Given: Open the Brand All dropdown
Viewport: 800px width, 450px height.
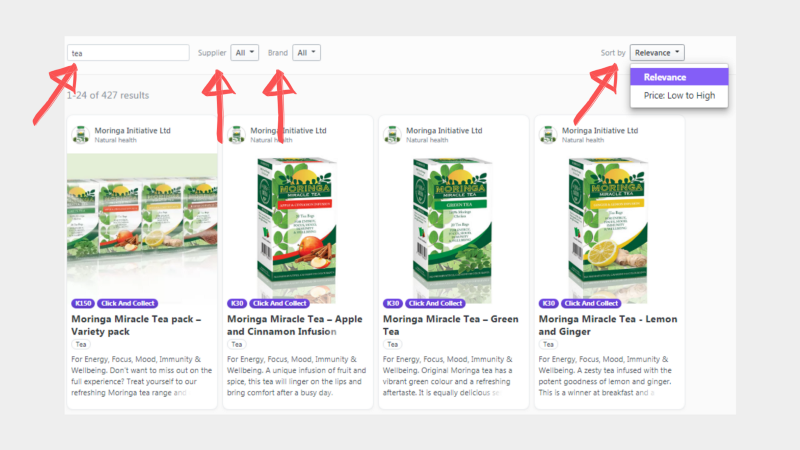Looking at the screenshot, I should pos(306,53).
